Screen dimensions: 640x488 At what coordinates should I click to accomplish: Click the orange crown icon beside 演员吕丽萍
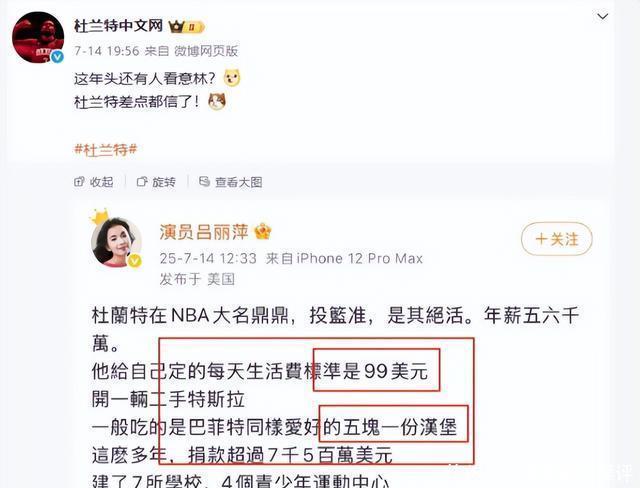262,232
